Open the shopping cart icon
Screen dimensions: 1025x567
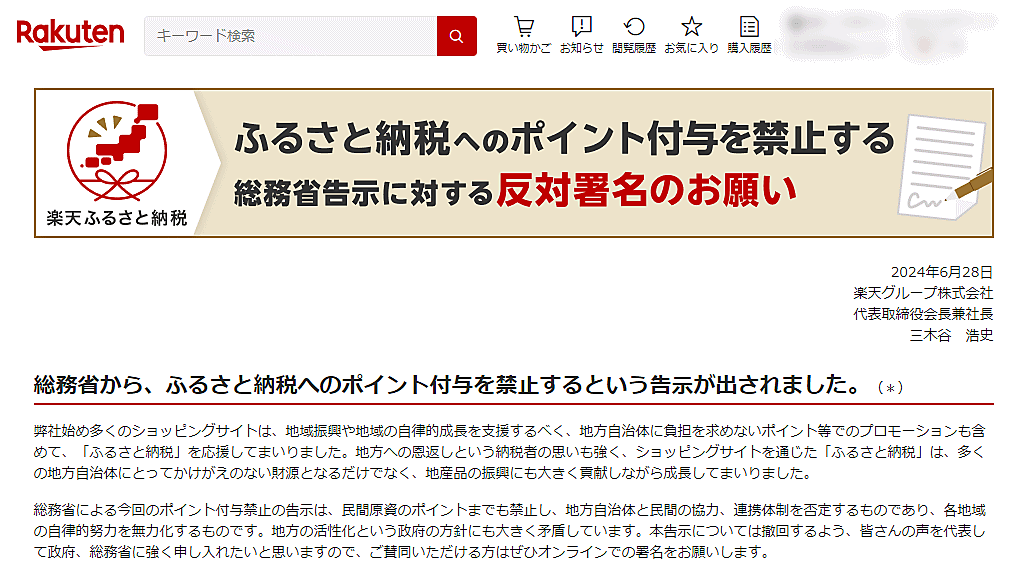523,26
